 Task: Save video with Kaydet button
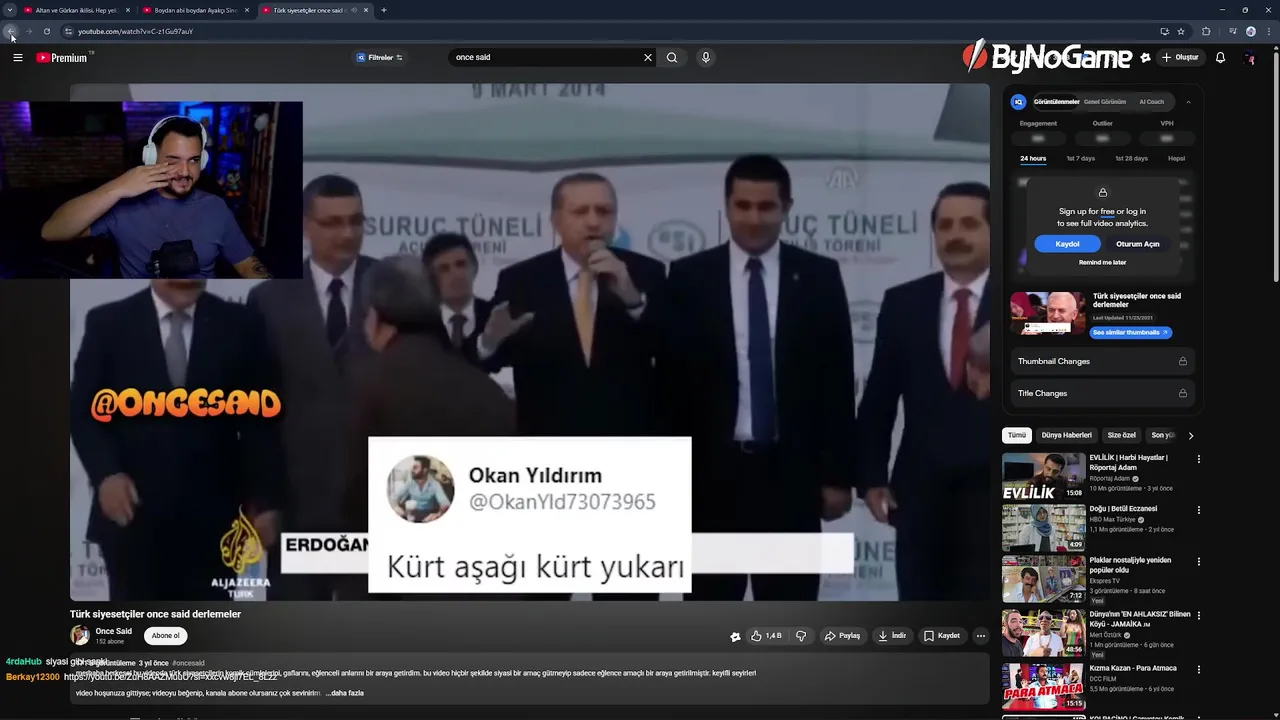[942, 636]
